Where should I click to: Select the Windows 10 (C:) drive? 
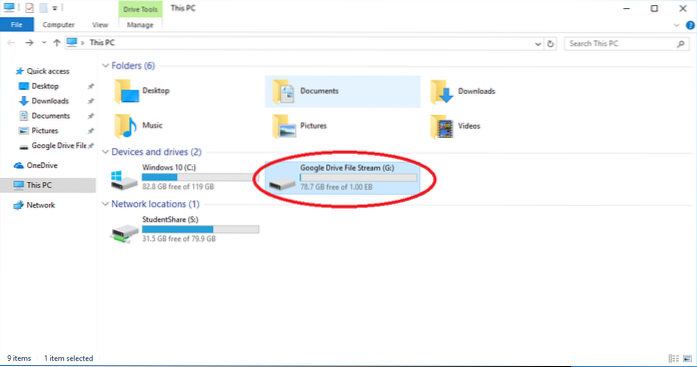pos(184,177)
